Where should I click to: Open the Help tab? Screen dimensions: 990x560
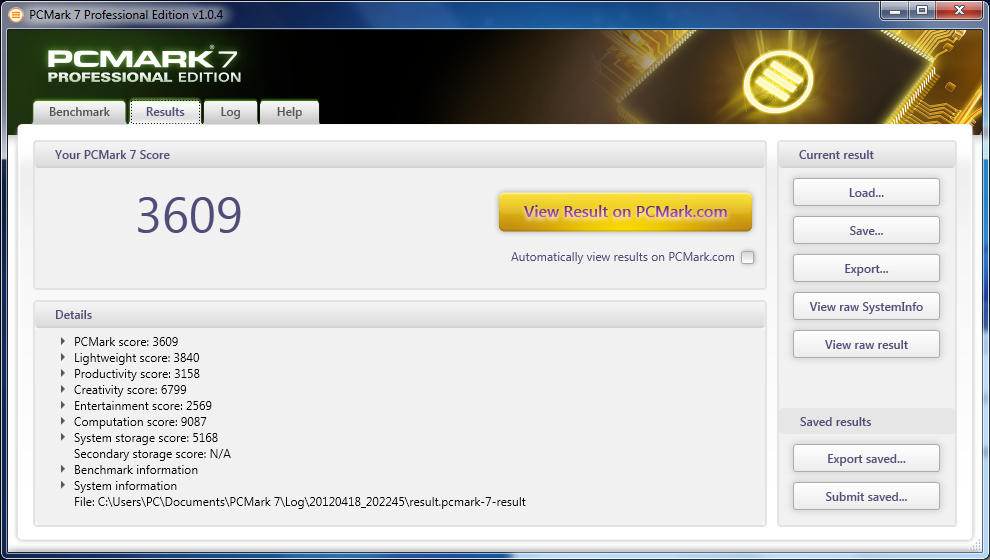(x=289, y=112)
